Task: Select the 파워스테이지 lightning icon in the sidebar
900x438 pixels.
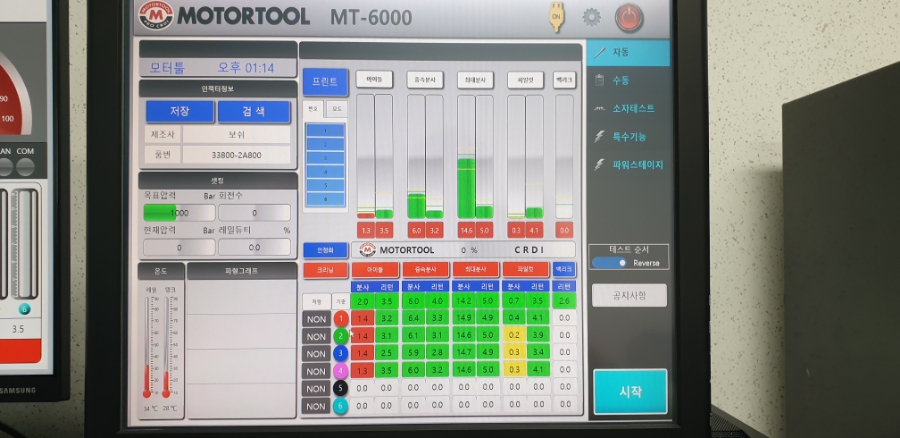Action: [600, 165]
